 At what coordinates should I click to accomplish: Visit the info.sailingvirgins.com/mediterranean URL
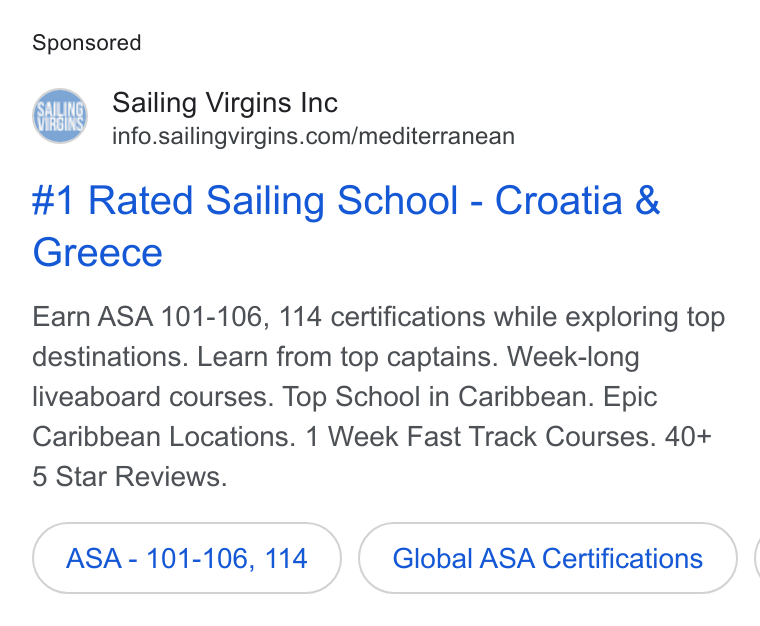tap(313, 136)
